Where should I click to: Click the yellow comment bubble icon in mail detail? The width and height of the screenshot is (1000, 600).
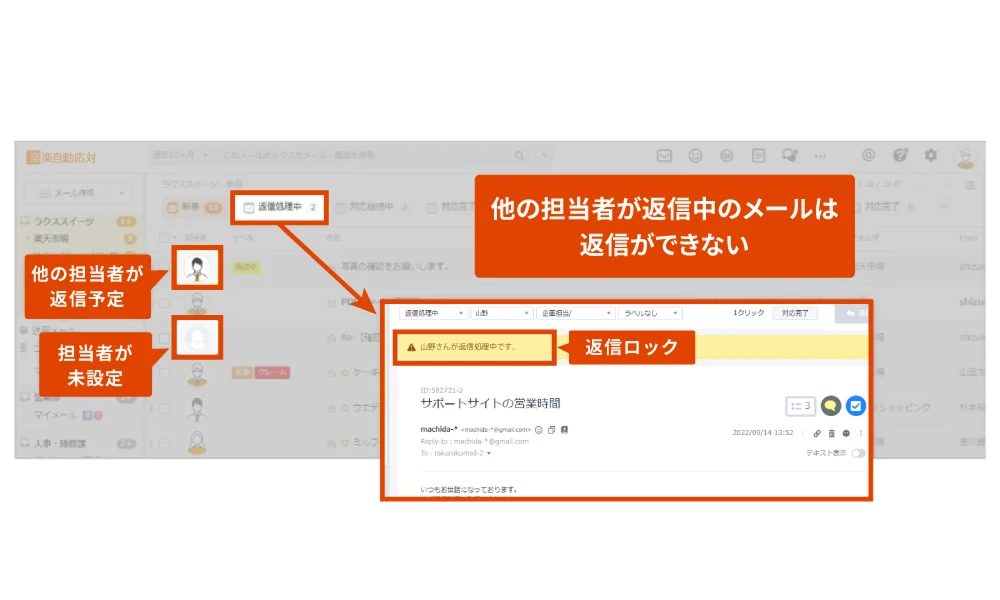click(x=830, y=406)
